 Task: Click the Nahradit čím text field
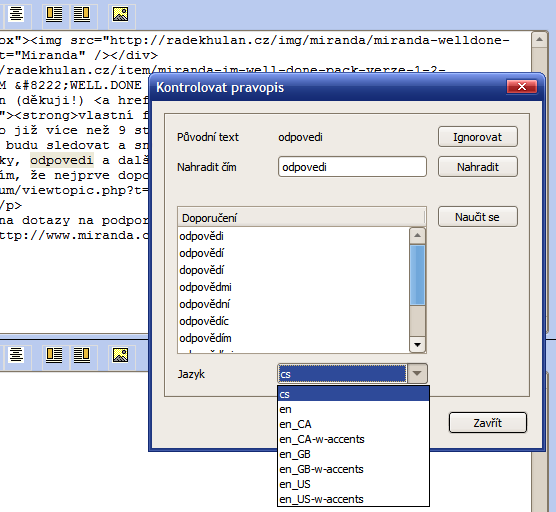(x=352, y=167)
